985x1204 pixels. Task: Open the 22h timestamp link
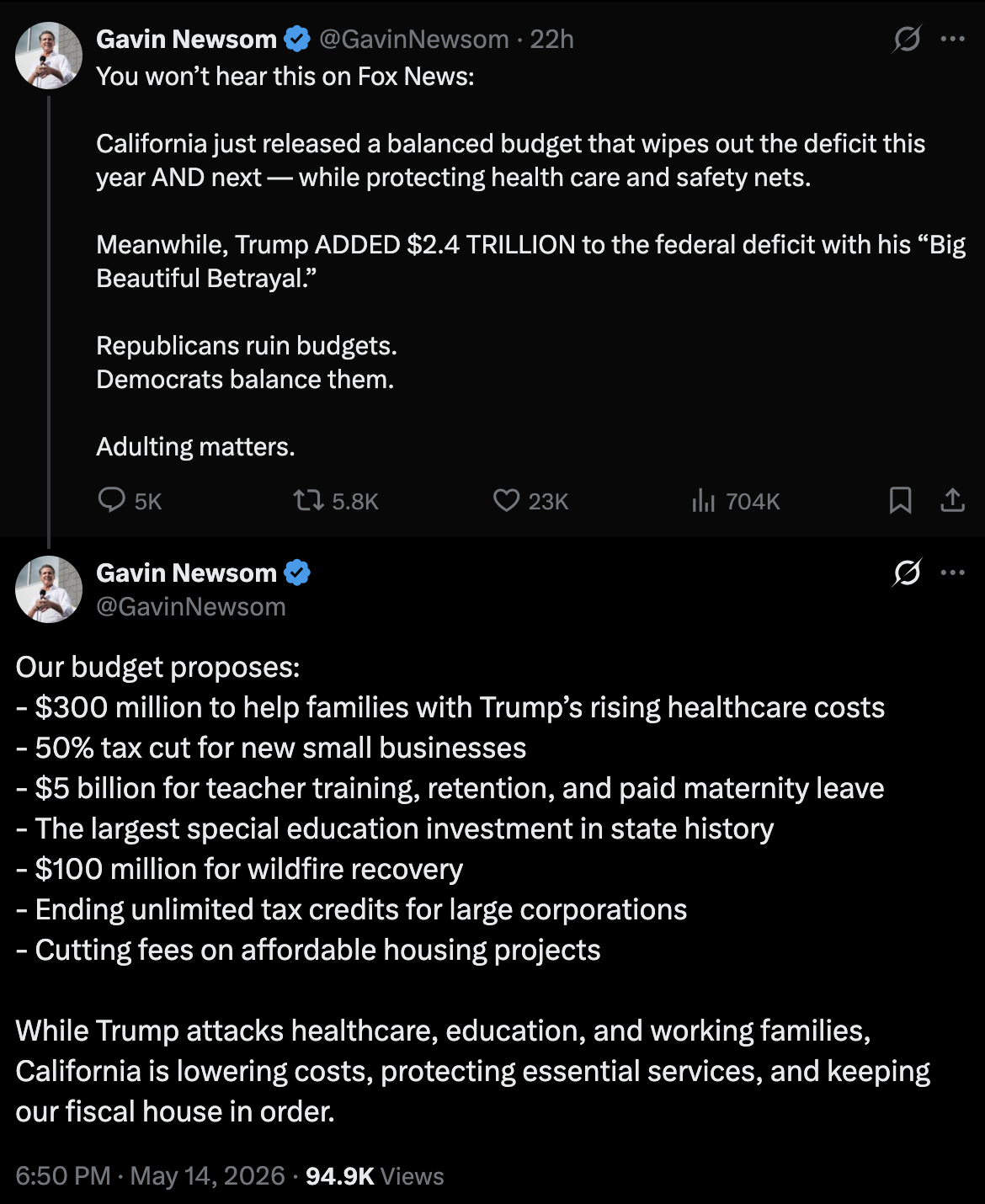[551, 39]
